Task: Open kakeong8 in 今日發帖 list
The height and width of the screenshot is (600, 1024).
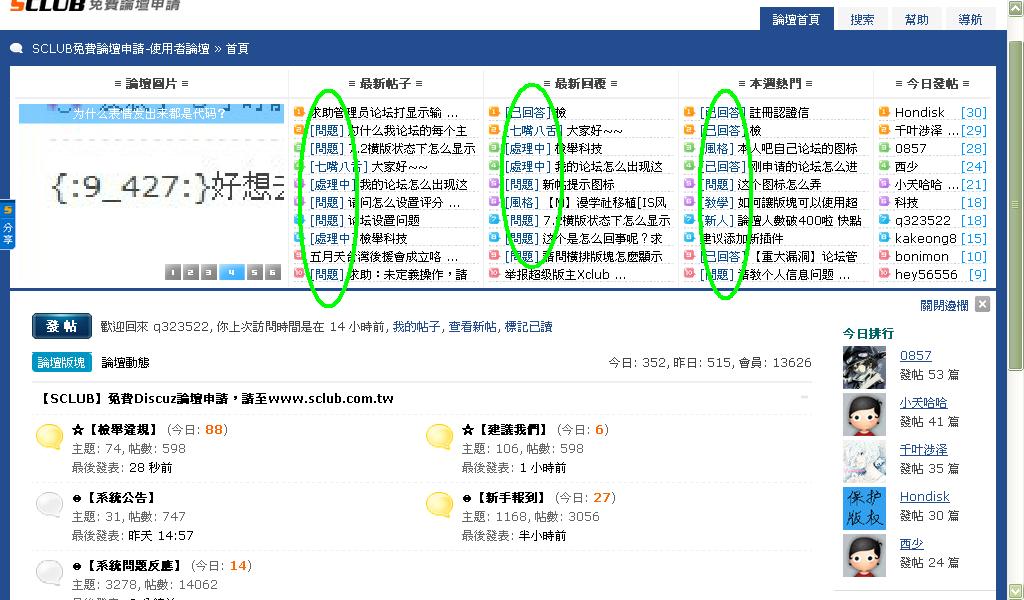Action: pos(925,238)
